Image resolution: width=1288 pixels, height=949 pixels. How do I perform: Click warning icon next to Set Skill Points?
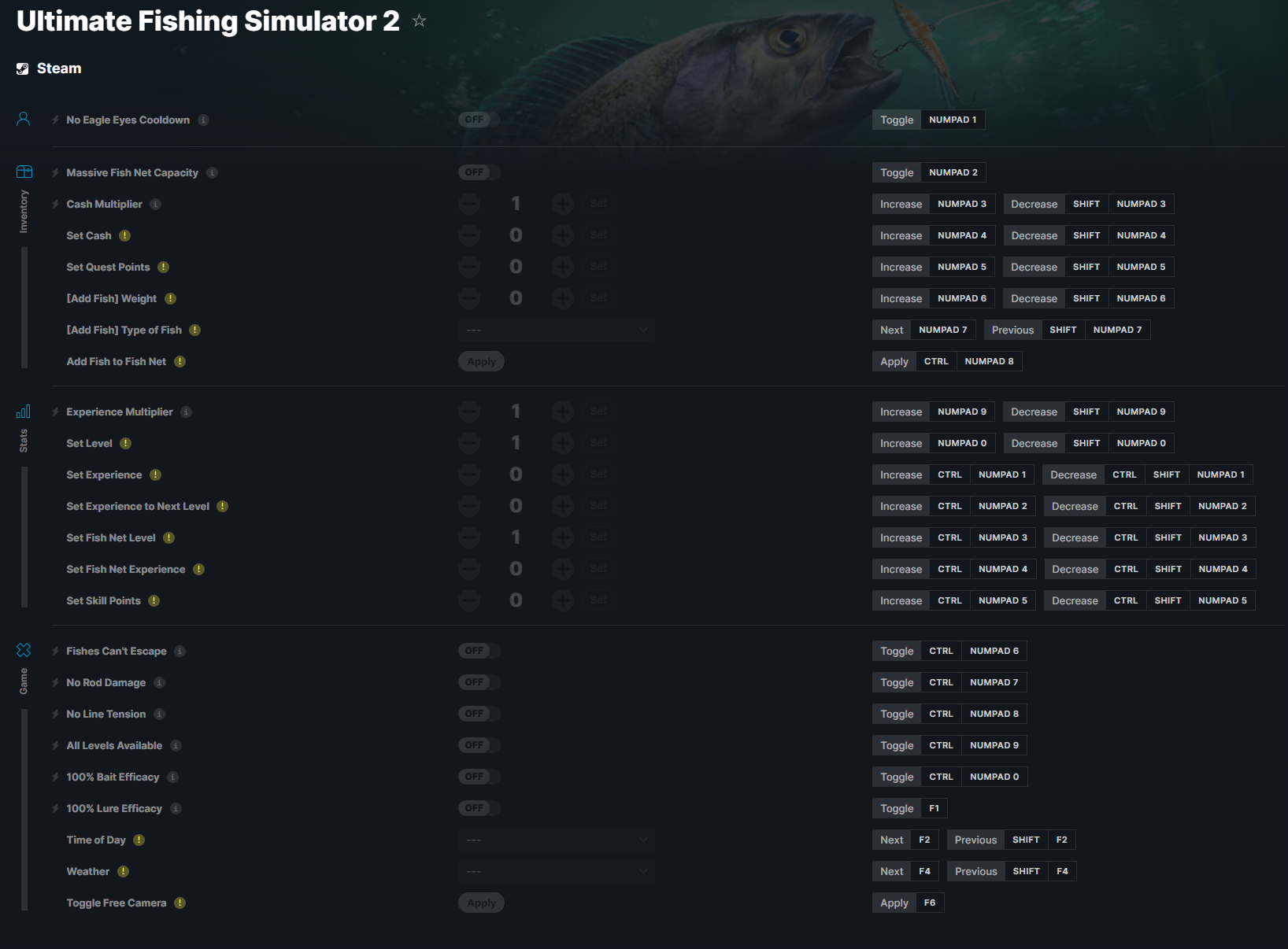154,600
